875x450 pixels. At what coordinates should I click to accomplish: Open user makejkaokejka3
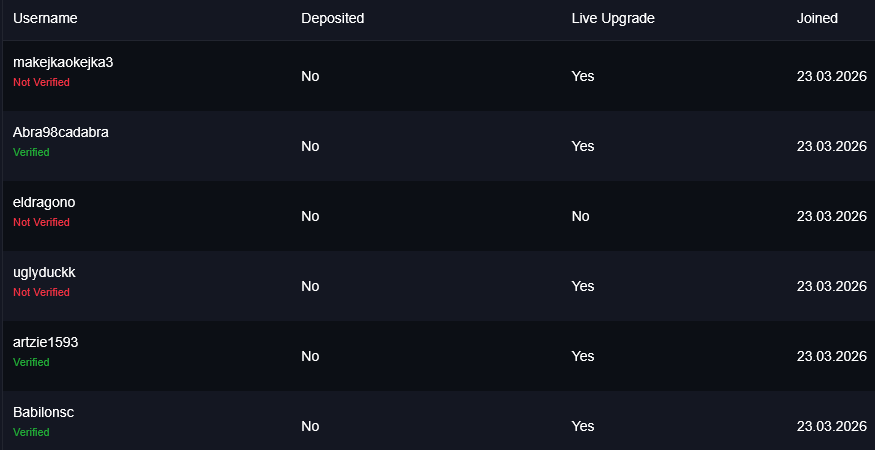click(x=63, y=62)
